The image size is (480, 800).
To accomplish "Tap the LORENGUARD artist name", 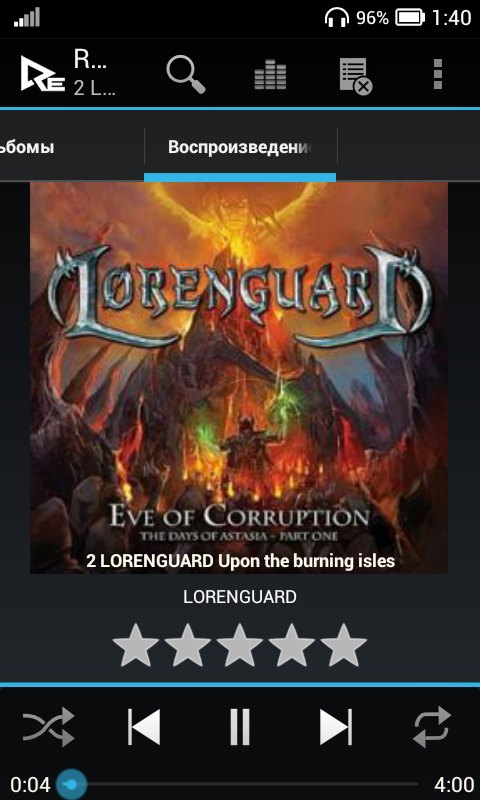I will click(x=240, y=597).
